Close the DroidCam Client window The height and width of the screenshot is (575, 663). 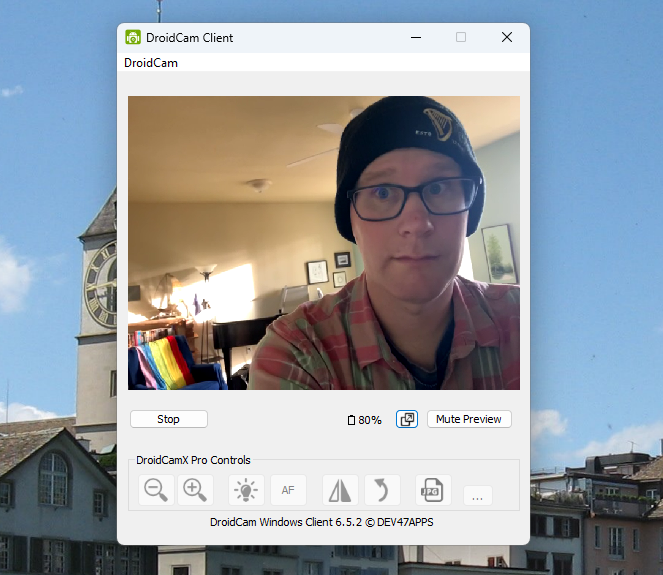coord(507,37)
